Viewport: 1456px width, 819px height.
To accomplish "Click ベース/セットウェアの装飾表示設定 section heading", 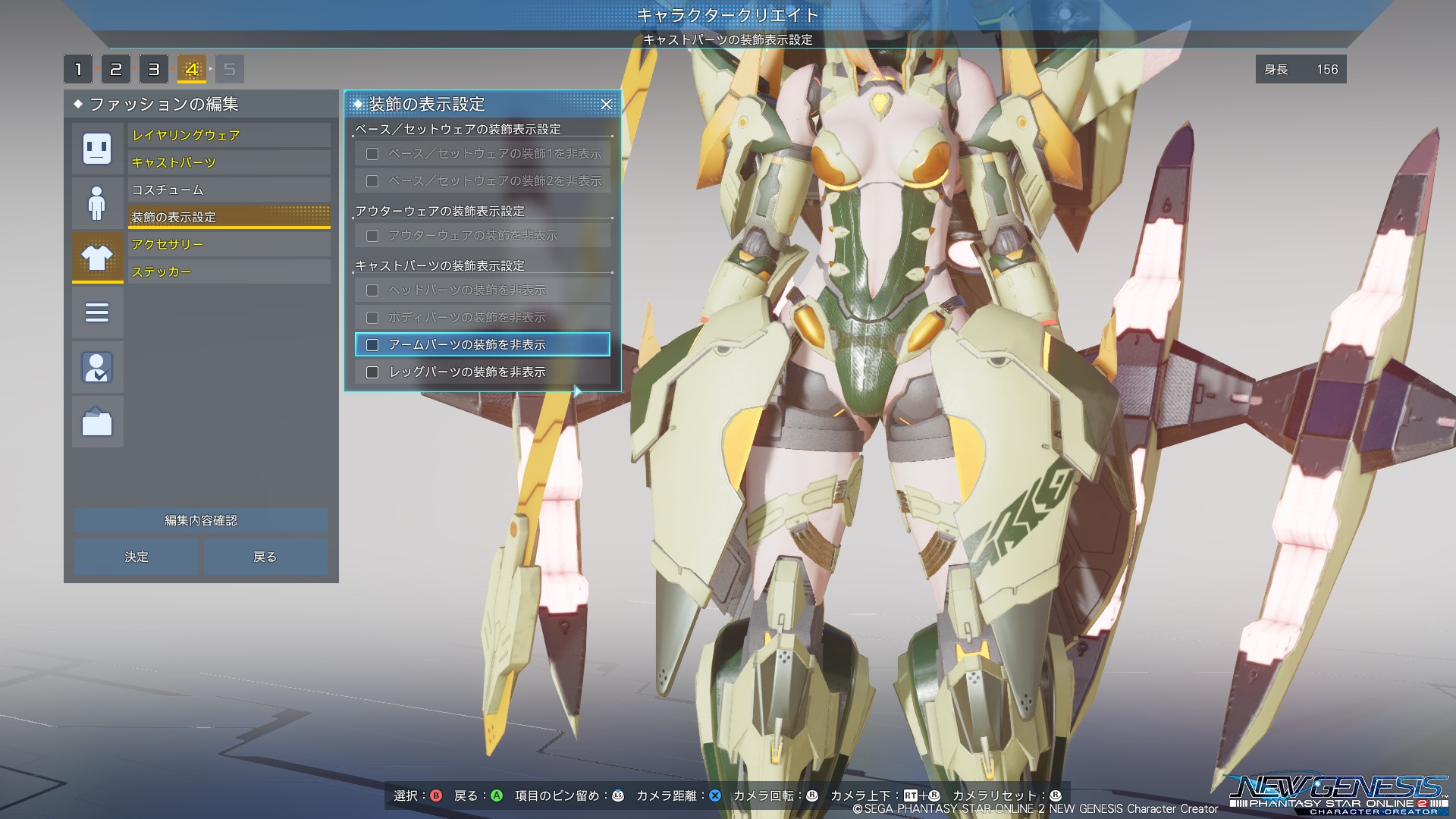I will click(458, 129).
